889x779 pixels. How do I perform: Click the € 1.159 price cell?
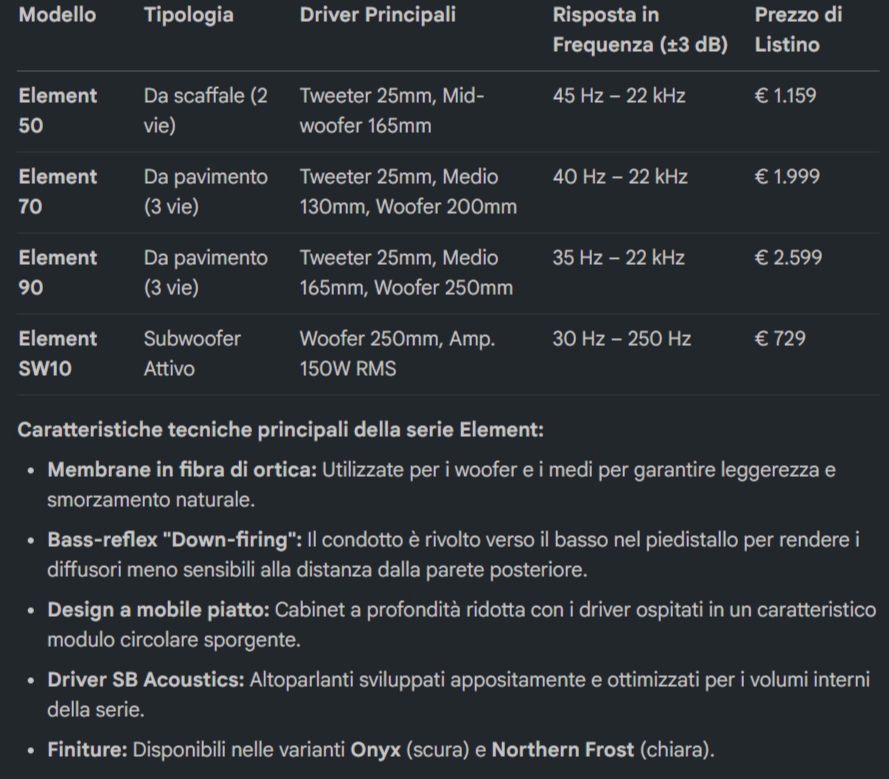click(785, 95)
